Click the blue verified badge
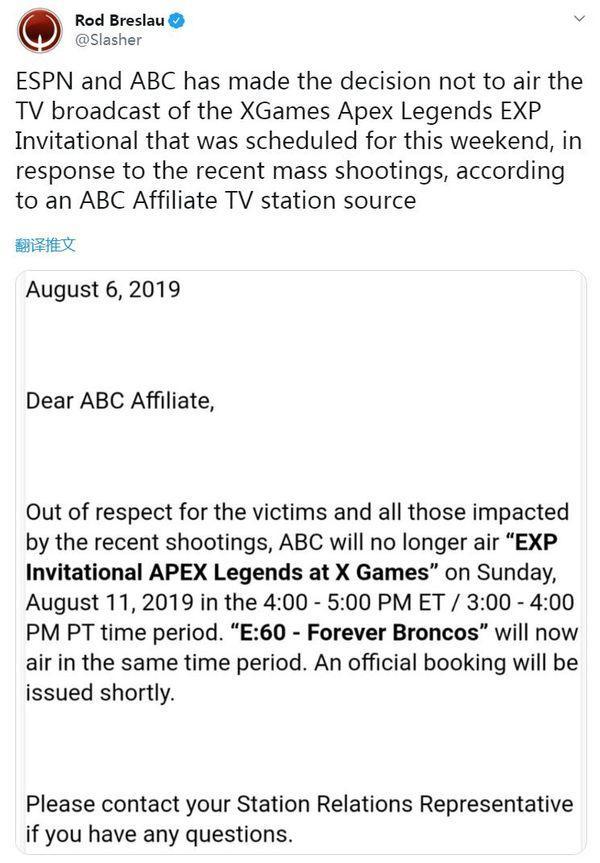 (x=176, y=21)
